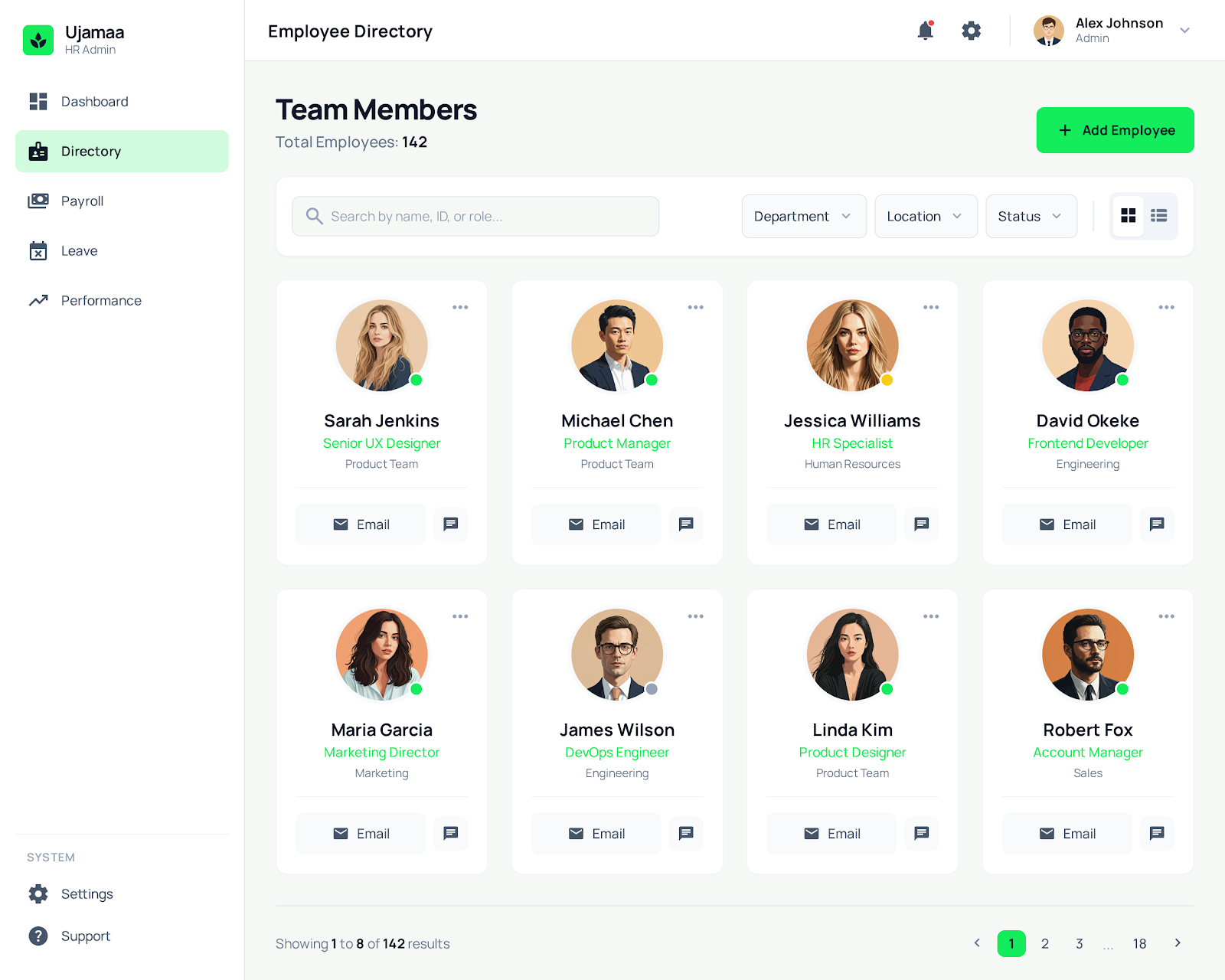Open the notifications bell
The width and height of the screenshot is (1225, 980).
pos(925,31)
